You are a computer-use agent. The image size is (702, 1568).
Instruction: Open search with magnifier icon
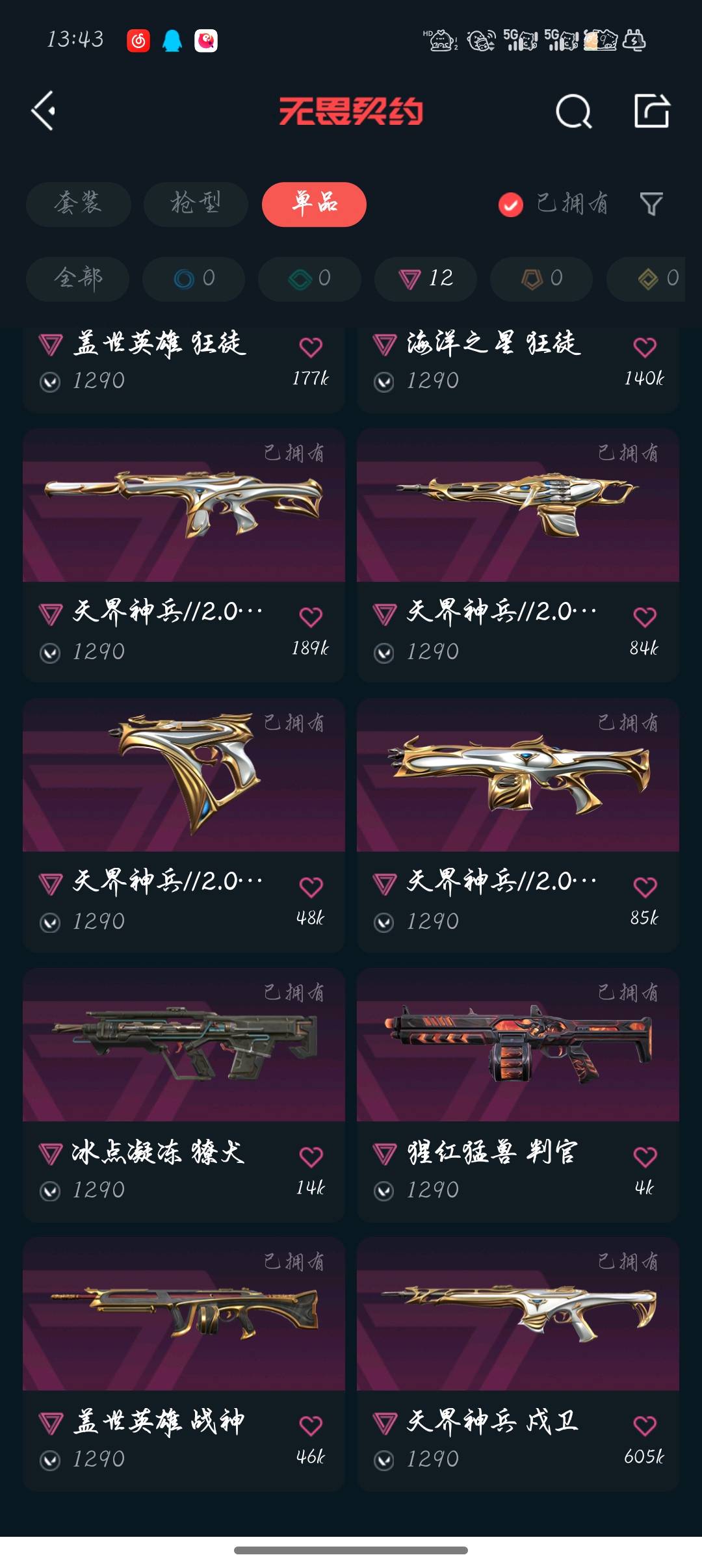click(x=574, y=111)
